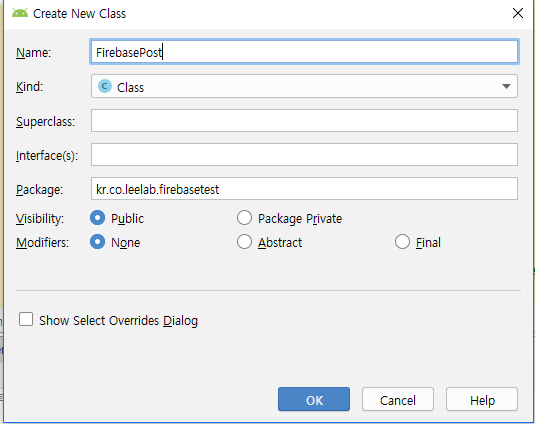Set the modifier to Abstract
535x424 pixels.
pyautogui.click(x=244, y=242)
